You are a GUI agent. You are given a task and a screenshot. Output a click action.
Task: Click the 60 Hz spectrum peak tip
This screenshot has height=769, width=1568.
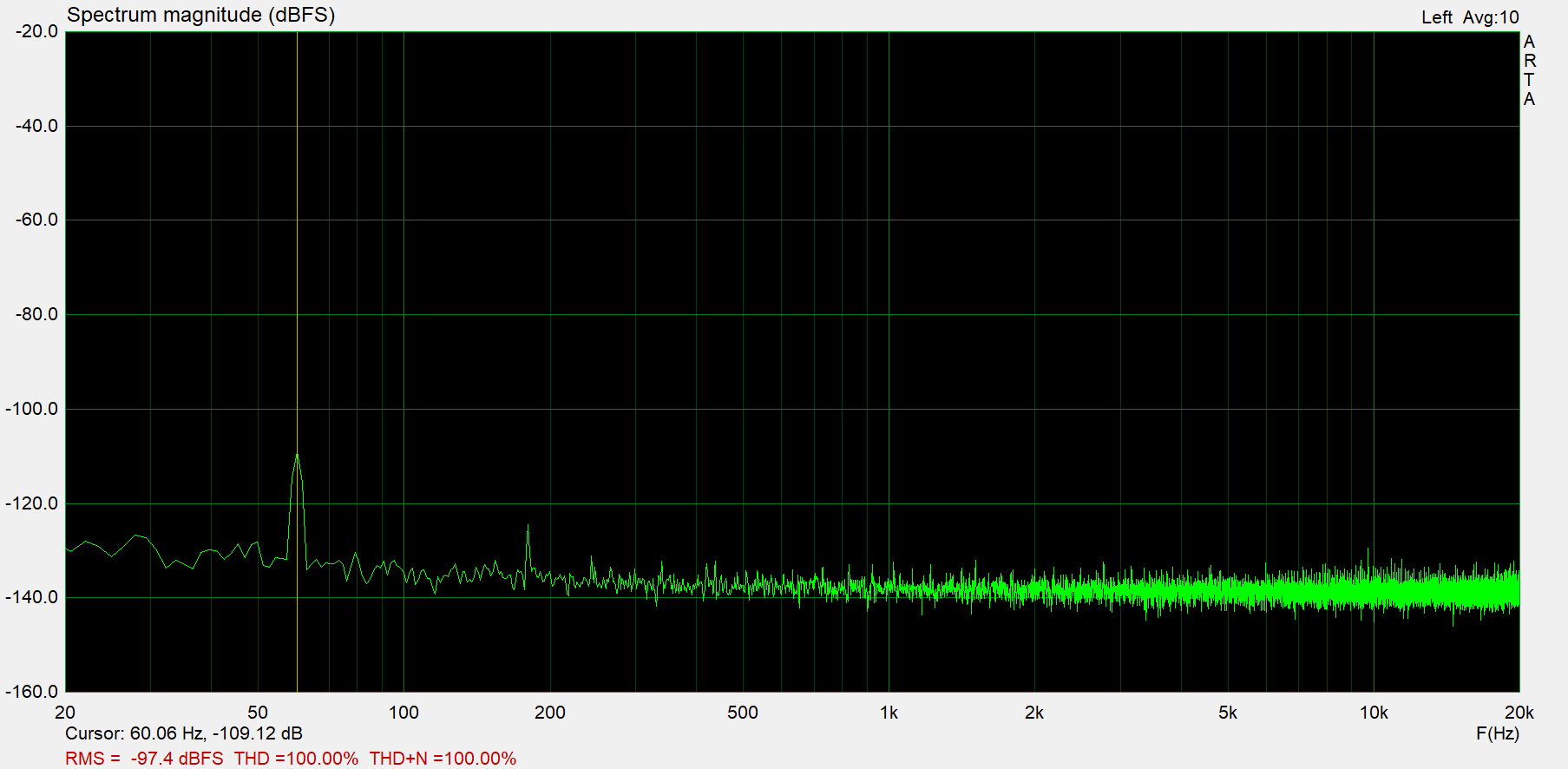pos(297,455)
